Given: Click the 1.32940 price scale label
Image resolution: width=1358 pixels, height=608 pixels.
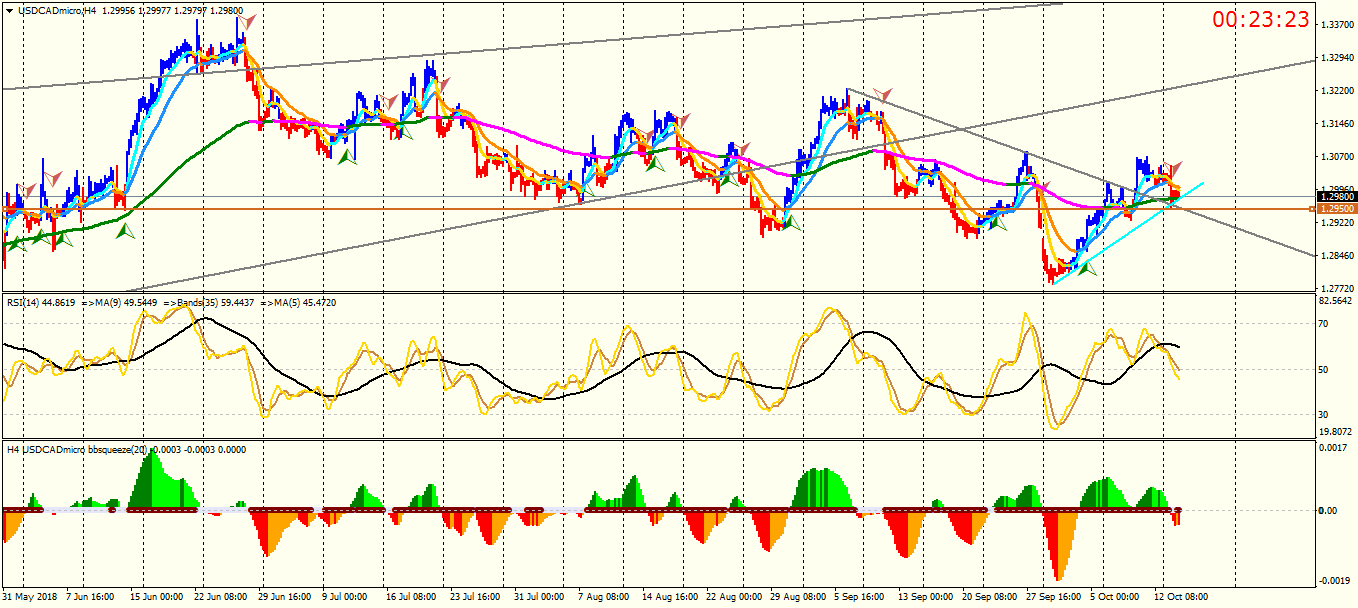Looking at the screenshot, I should pos(1337,57).
